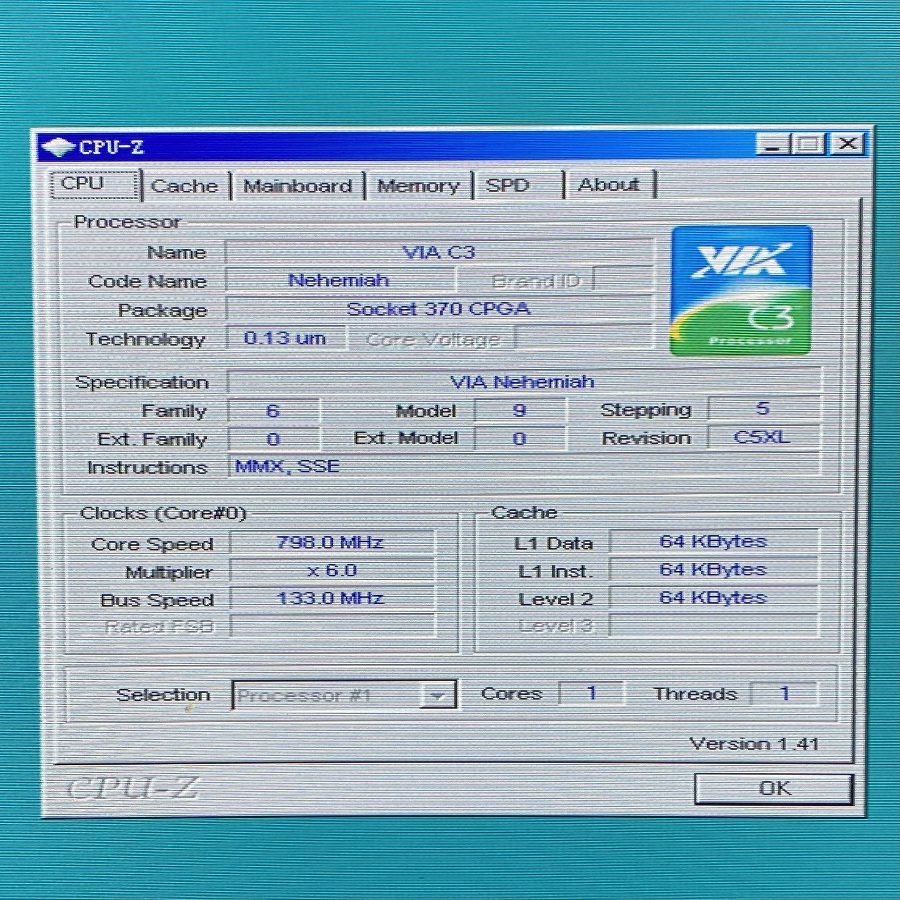
Task: Switch to the Cache tab
Action: click(x=185, y=185)
